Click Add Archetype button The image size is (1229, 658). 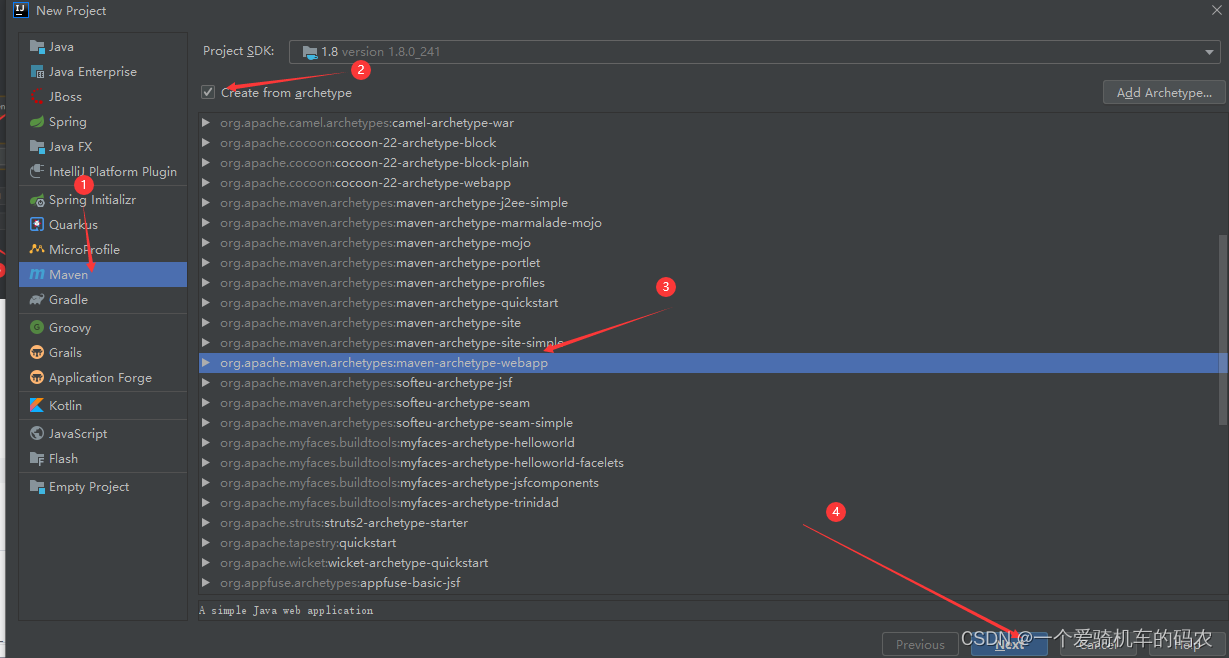pyautogui.click(x=1164, y=92)
